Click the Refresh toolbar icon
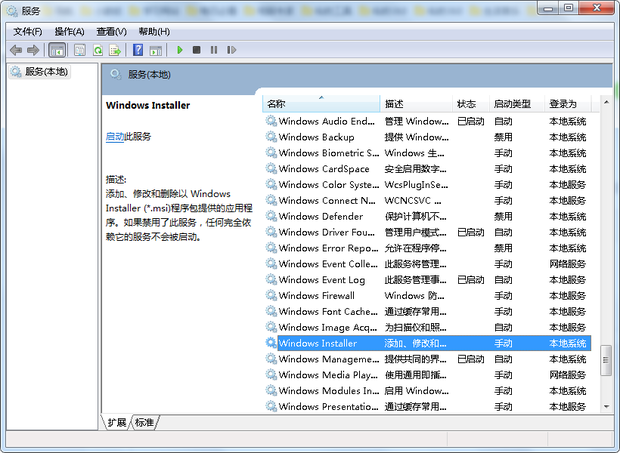 click(99, 49)
